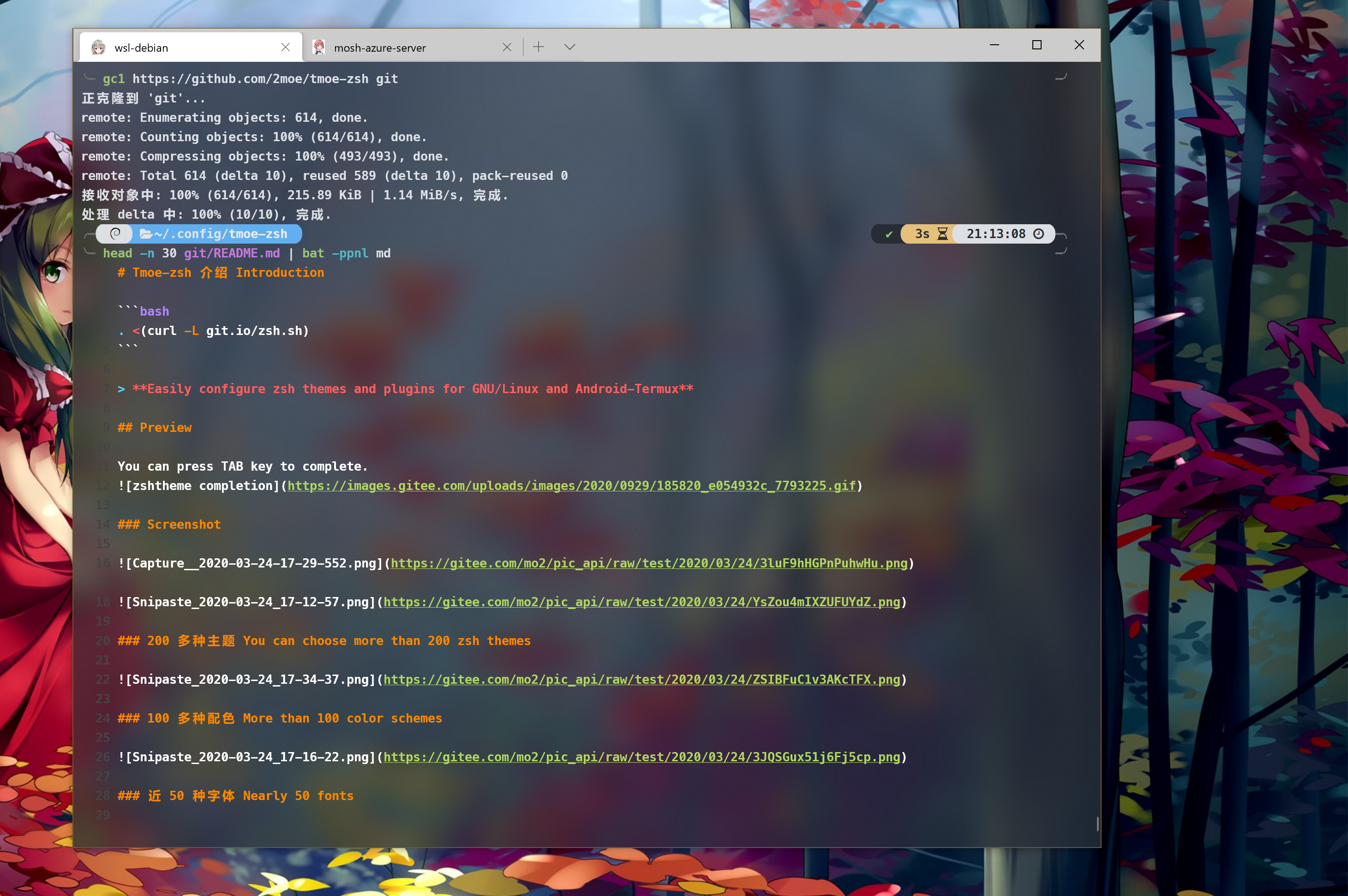Close the wsl-debian tab
1348x896 pixels.
click(285, 48)
